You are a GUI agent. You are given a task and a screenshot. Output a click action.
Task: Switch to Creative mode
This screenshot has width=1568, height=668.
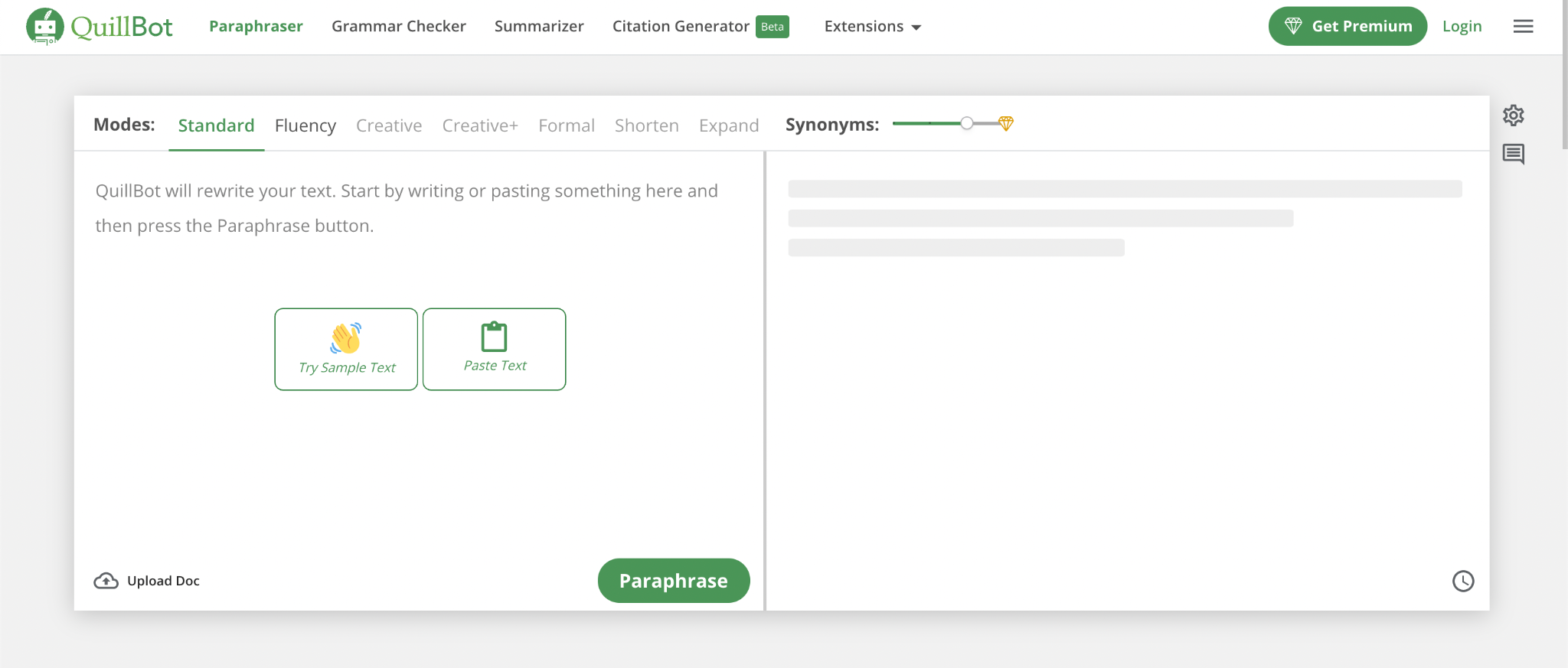389,125
